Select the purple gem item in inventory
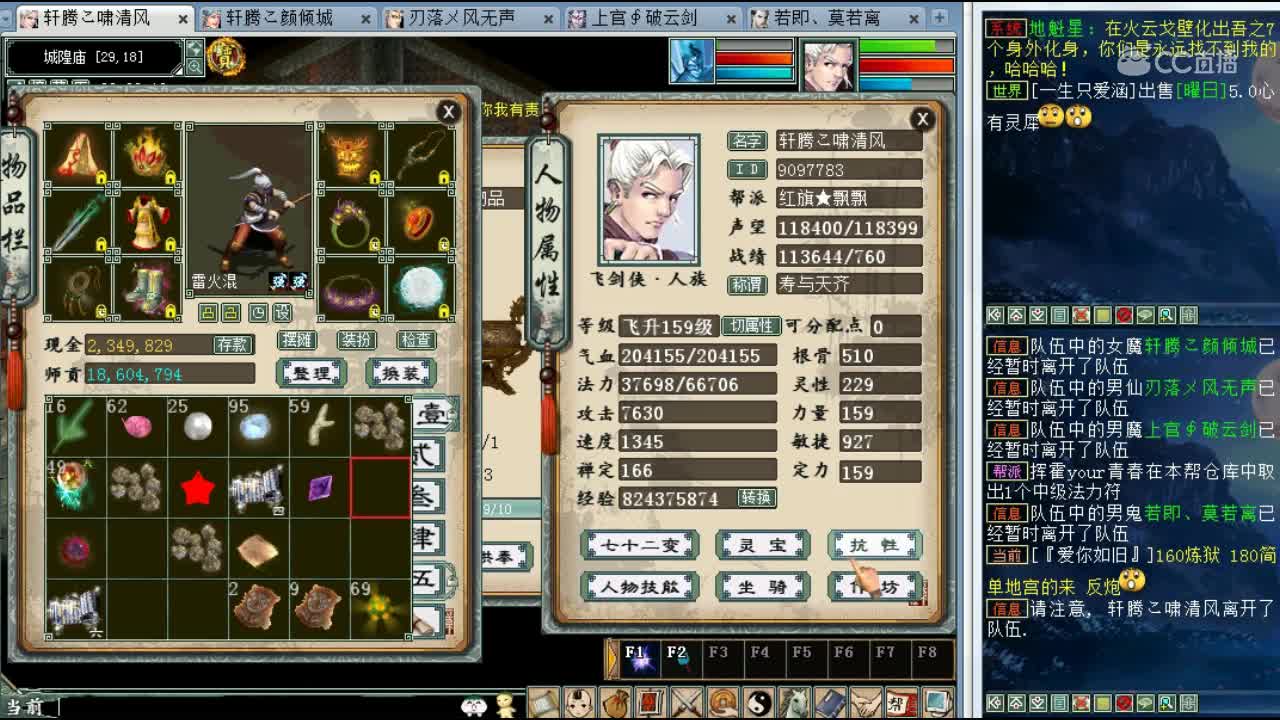Viewport: 1280px width, 720px height. [x=319, y=488]
